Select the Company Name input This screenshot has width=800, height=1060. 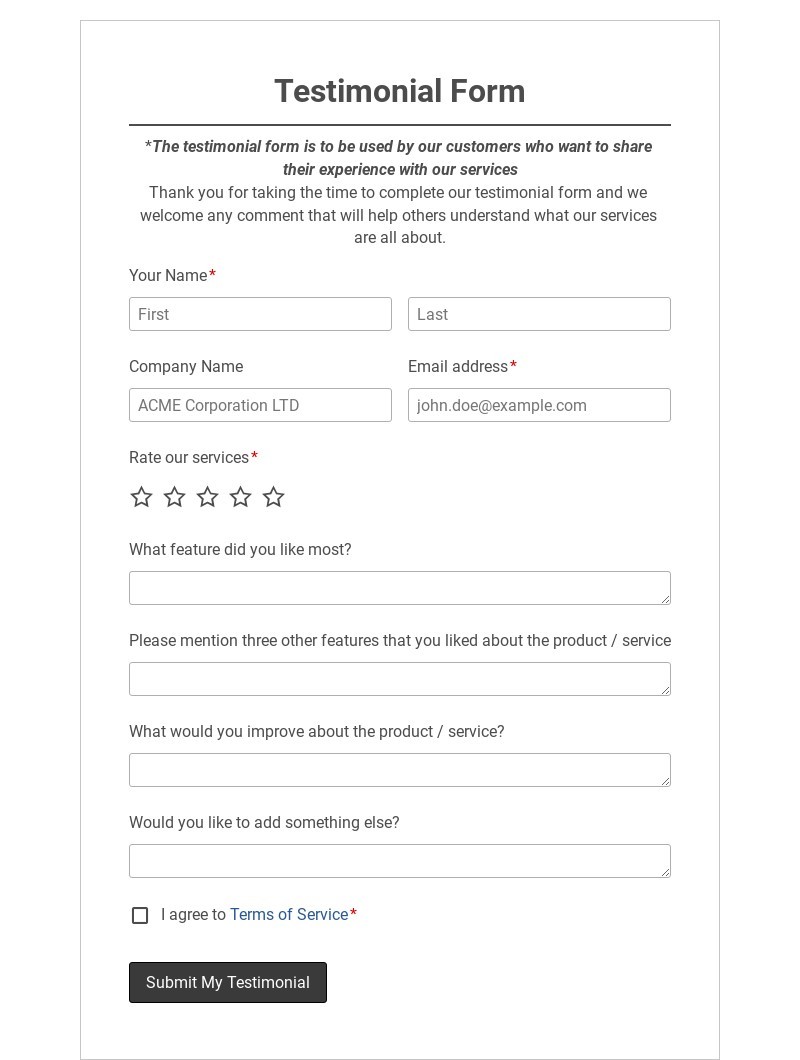coord(260,405)
